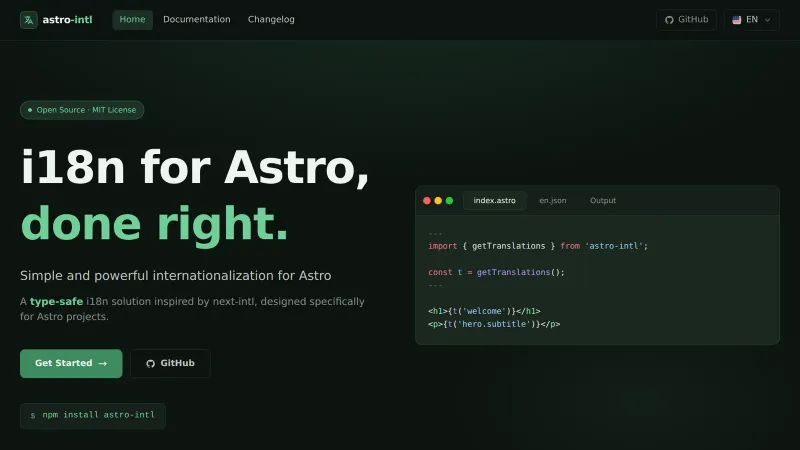Open GitHub link in the top navigation bar
This screenshot has height=450, width=800.
click(x=686, y=19)
